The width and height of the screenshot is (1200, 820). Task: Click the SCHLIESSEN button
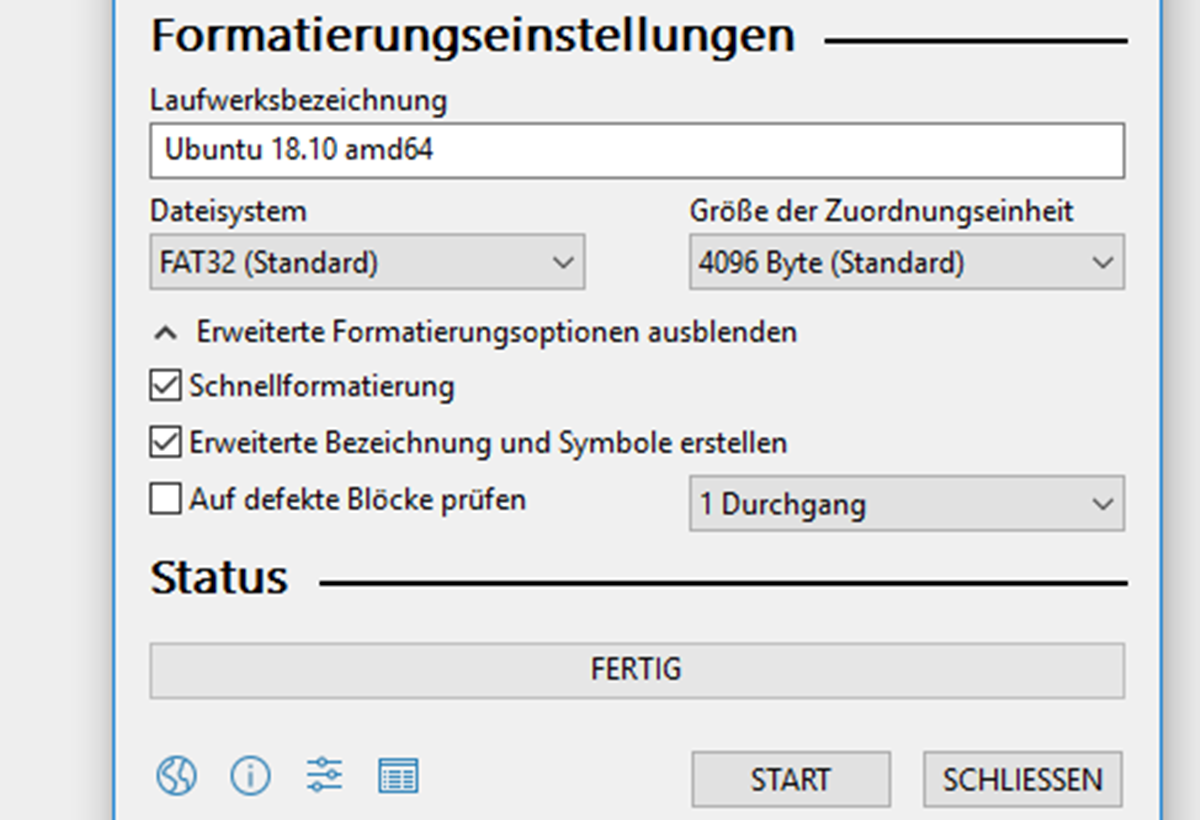tap(1022, 779)
